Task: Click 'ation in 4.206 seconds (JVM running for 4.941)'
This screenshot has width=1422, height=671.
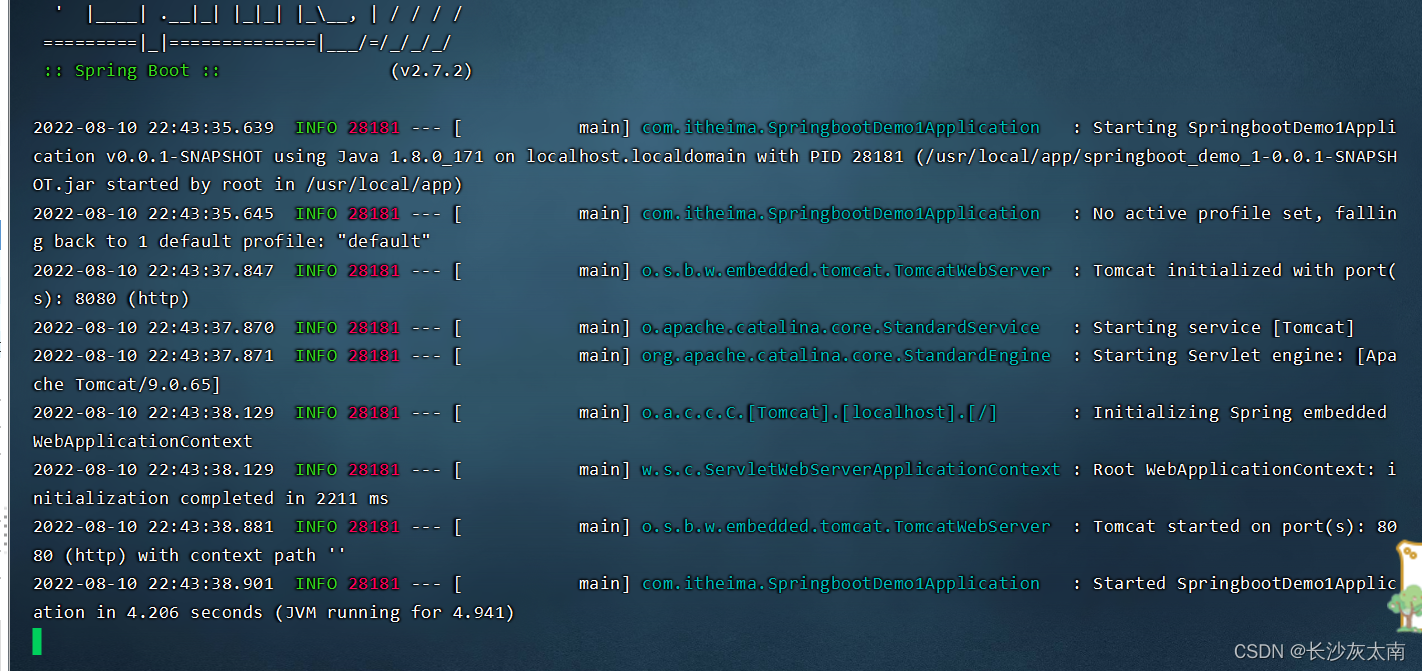Action: click(x=274, y=612)
